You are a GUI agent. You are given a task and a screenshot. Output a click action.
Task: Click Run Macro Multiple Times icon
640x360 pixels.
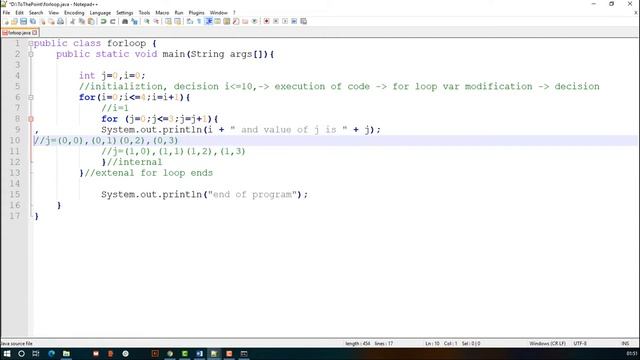pos(294,21)
